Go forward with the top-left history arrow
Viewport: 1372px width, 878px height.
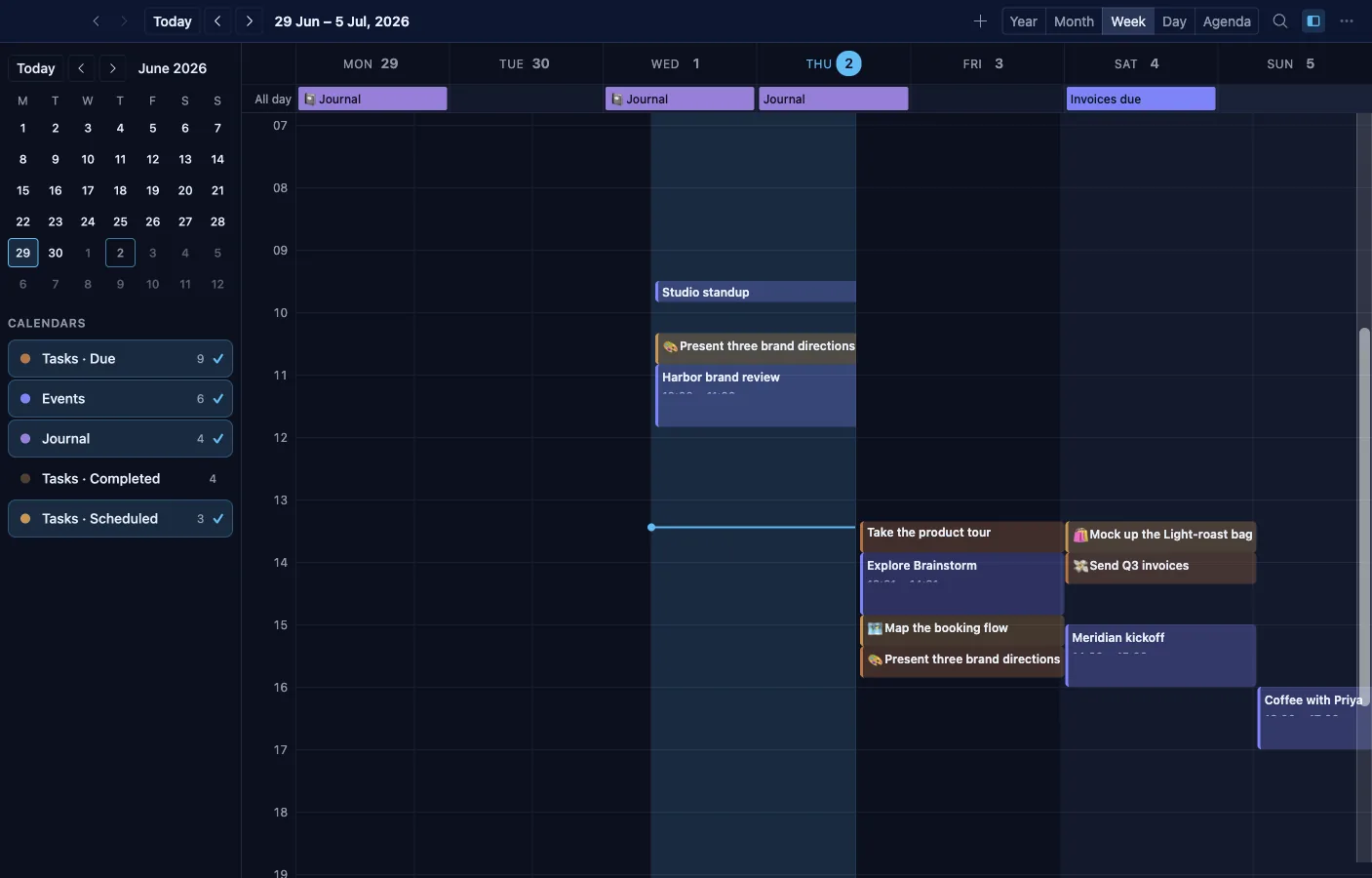pos(124,21)
